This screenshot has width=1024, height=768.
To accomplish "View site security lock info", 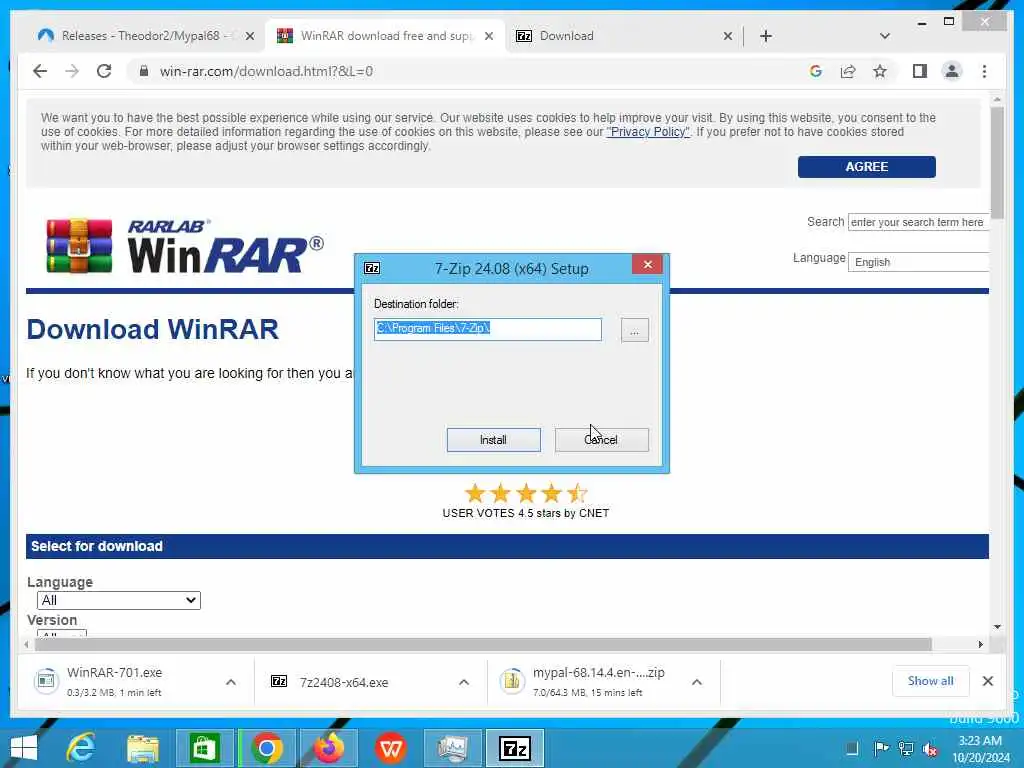I will click(x=144, y=71).
